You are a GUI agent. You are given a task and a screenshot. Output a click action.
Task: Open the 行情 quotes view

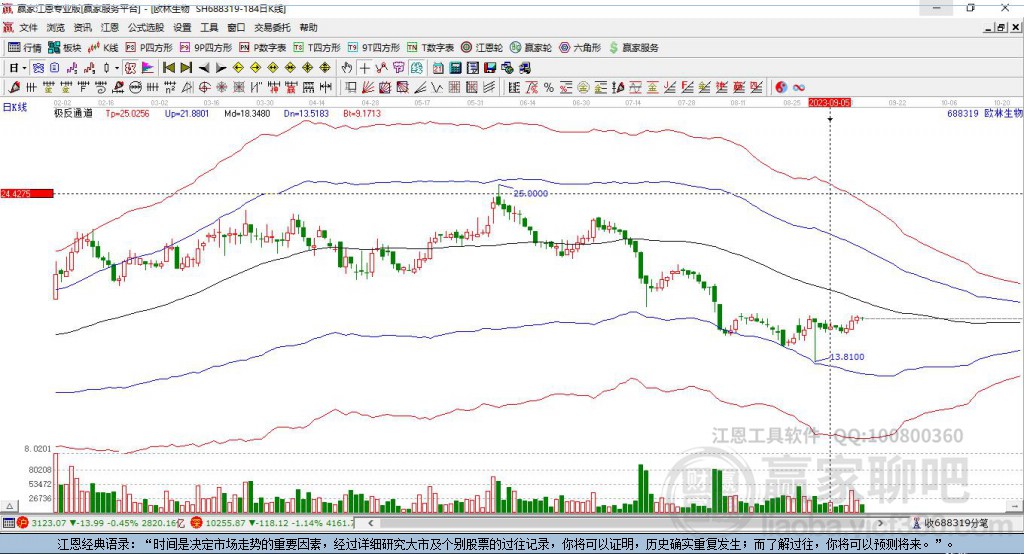click(x=24, y=48)
